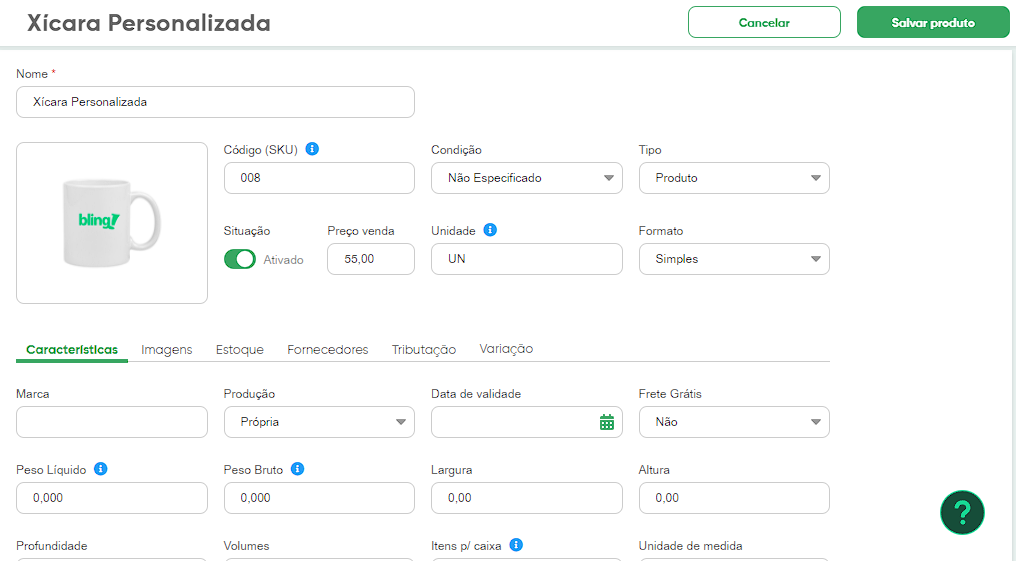Click the info icon next to Unidade

[x=490, y=230]
